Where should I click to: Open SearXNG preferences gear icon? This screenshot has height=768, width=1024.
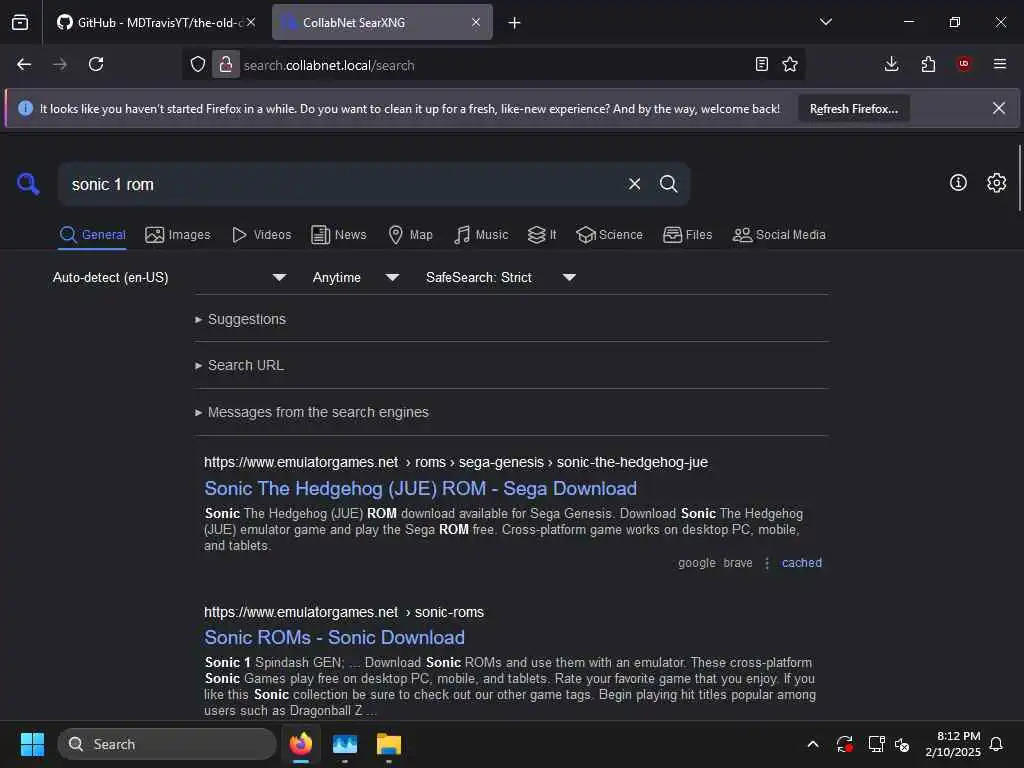997,183
